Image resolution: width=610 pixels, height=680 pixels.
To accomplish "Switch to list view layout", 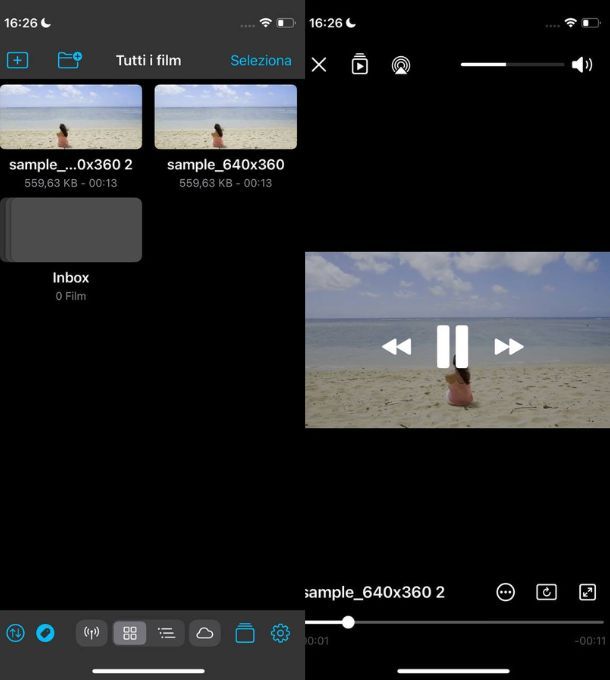I will click(166, 633).
